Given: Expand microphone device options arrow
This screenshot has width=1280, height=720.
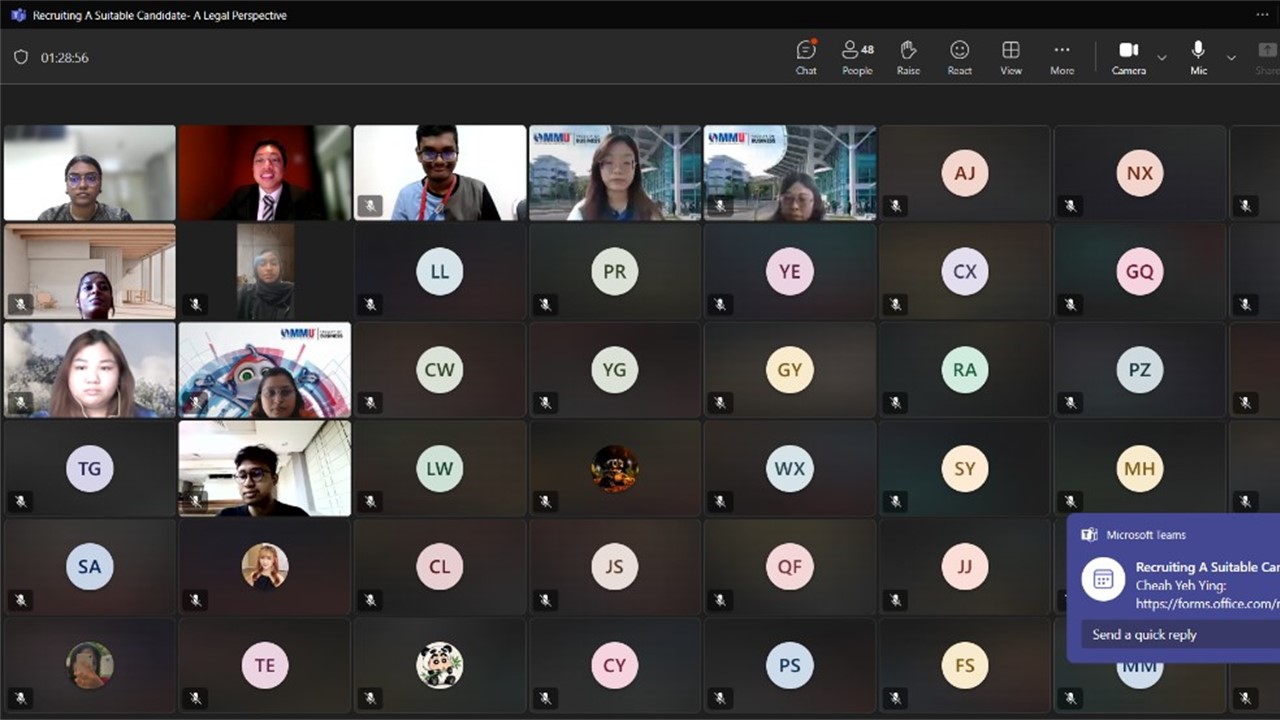Looking at the screenshot, I should click(1231, 58).
